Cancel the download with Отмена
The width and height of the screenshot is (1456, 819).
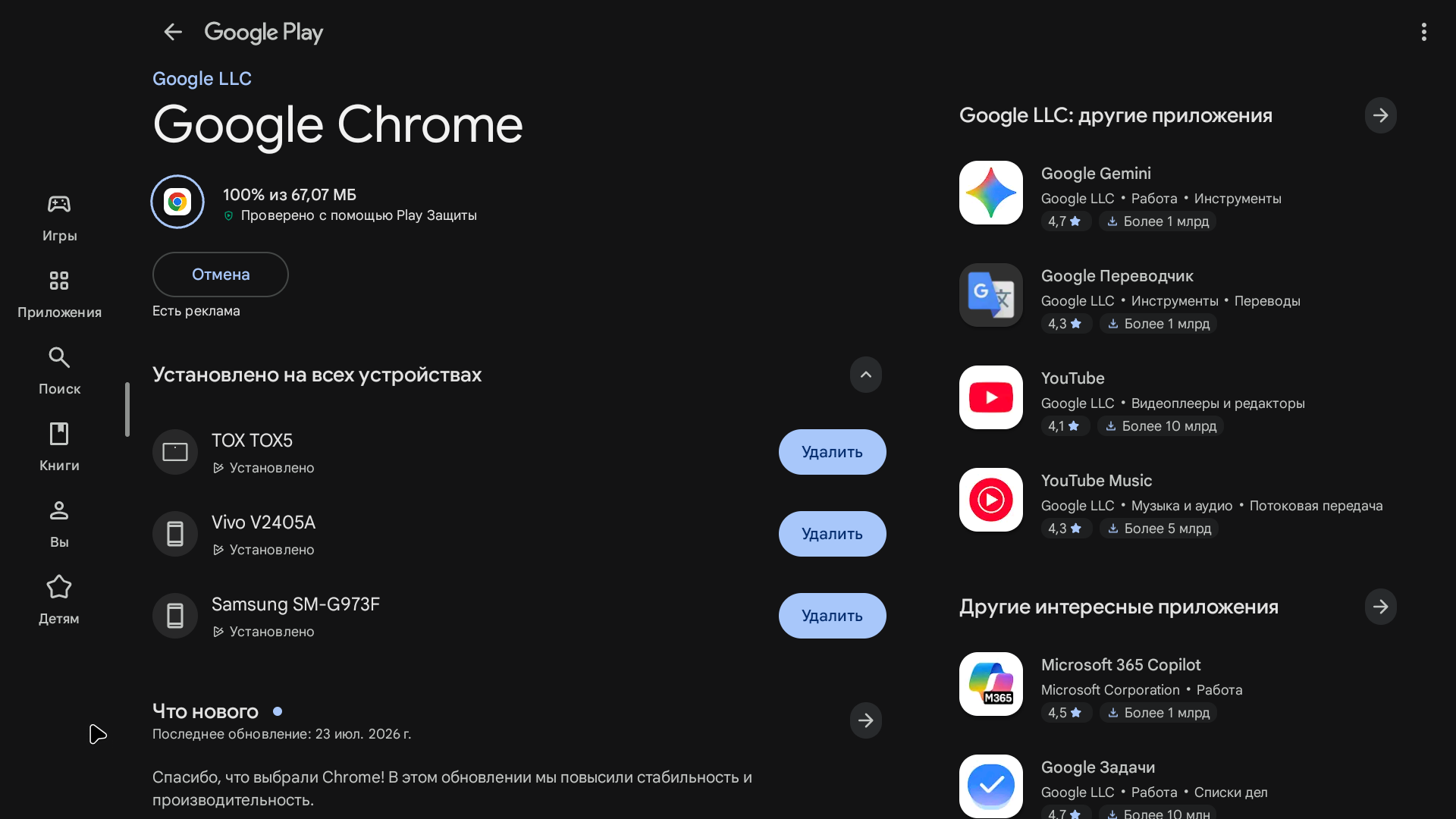(221, 275)
